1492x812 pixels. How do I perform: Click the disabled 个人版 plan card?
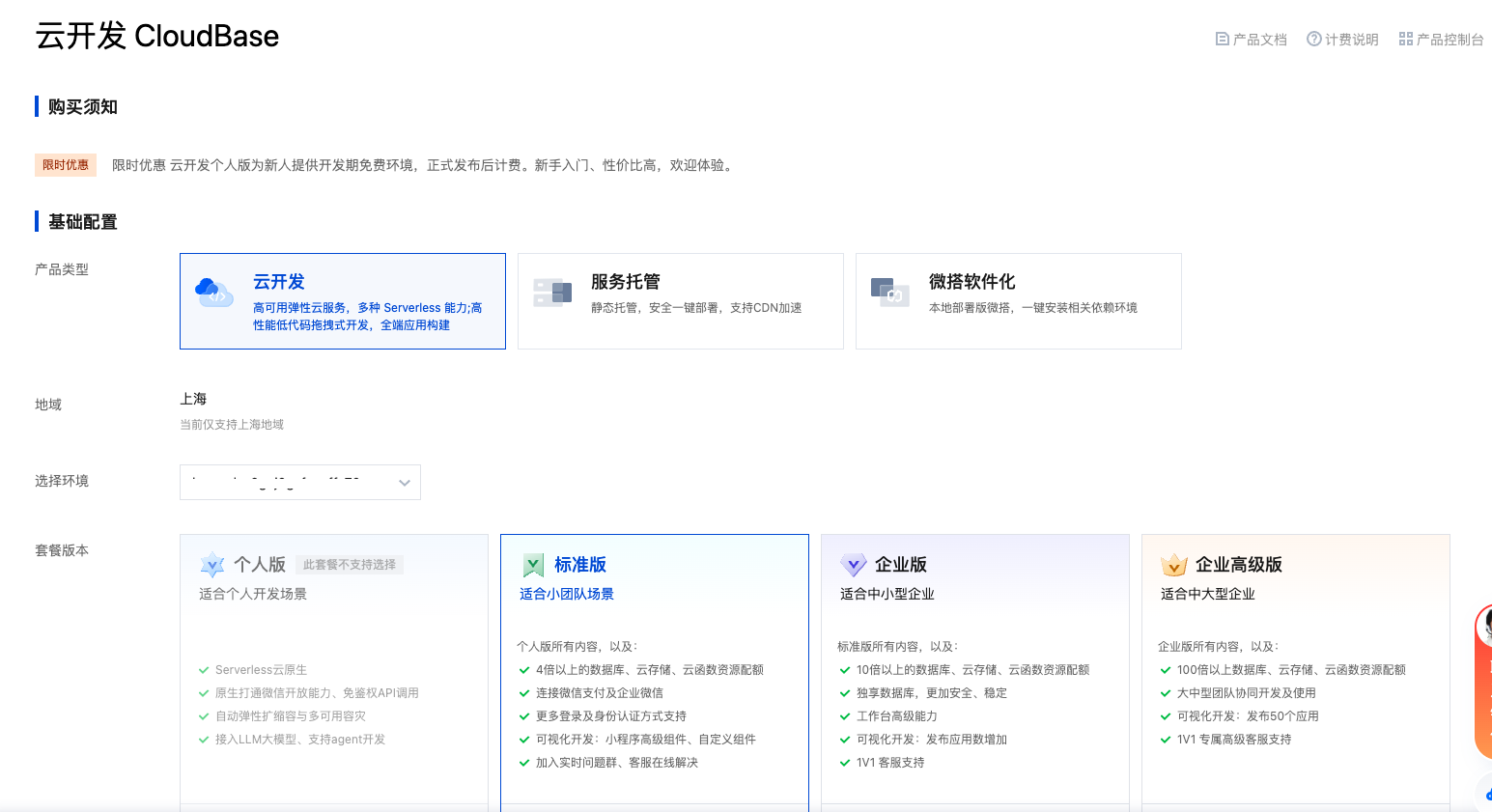pyautogui.click(x=334, y=673)
